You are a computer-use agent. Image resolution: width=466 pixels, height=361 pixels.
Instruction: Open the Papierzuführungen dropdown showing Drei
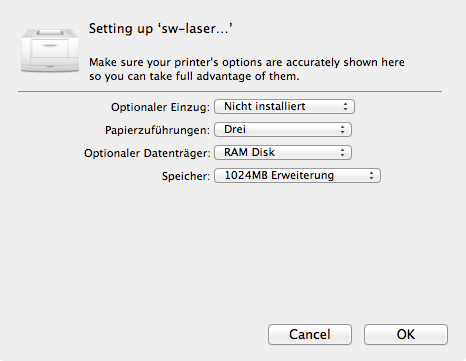pyautogui.click(x=283, y=129)
